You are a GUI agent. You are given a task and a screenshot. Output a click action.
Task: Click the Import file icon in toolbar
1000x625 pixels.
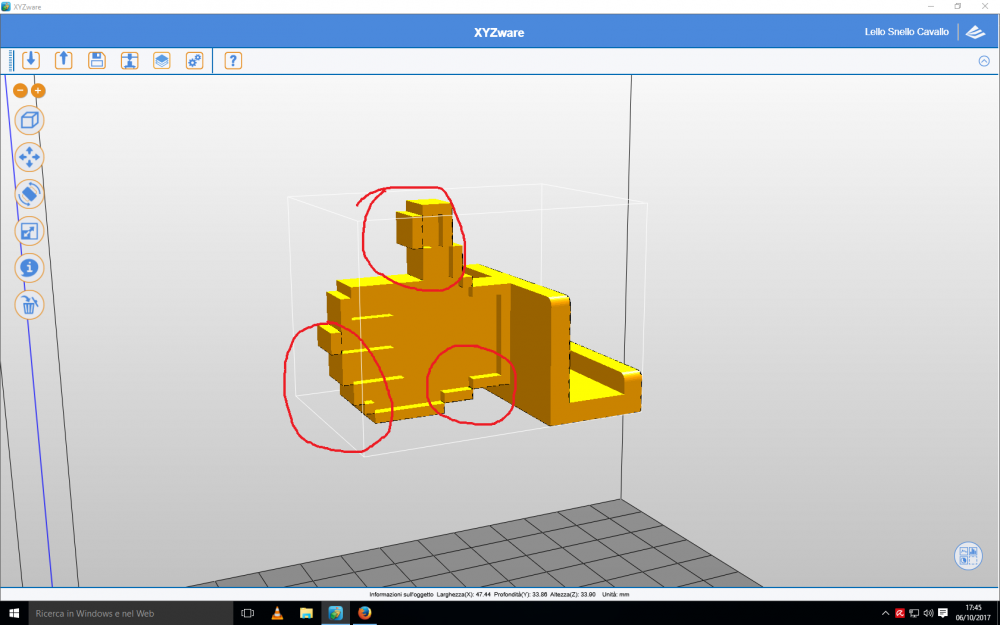tap(31, 60)
